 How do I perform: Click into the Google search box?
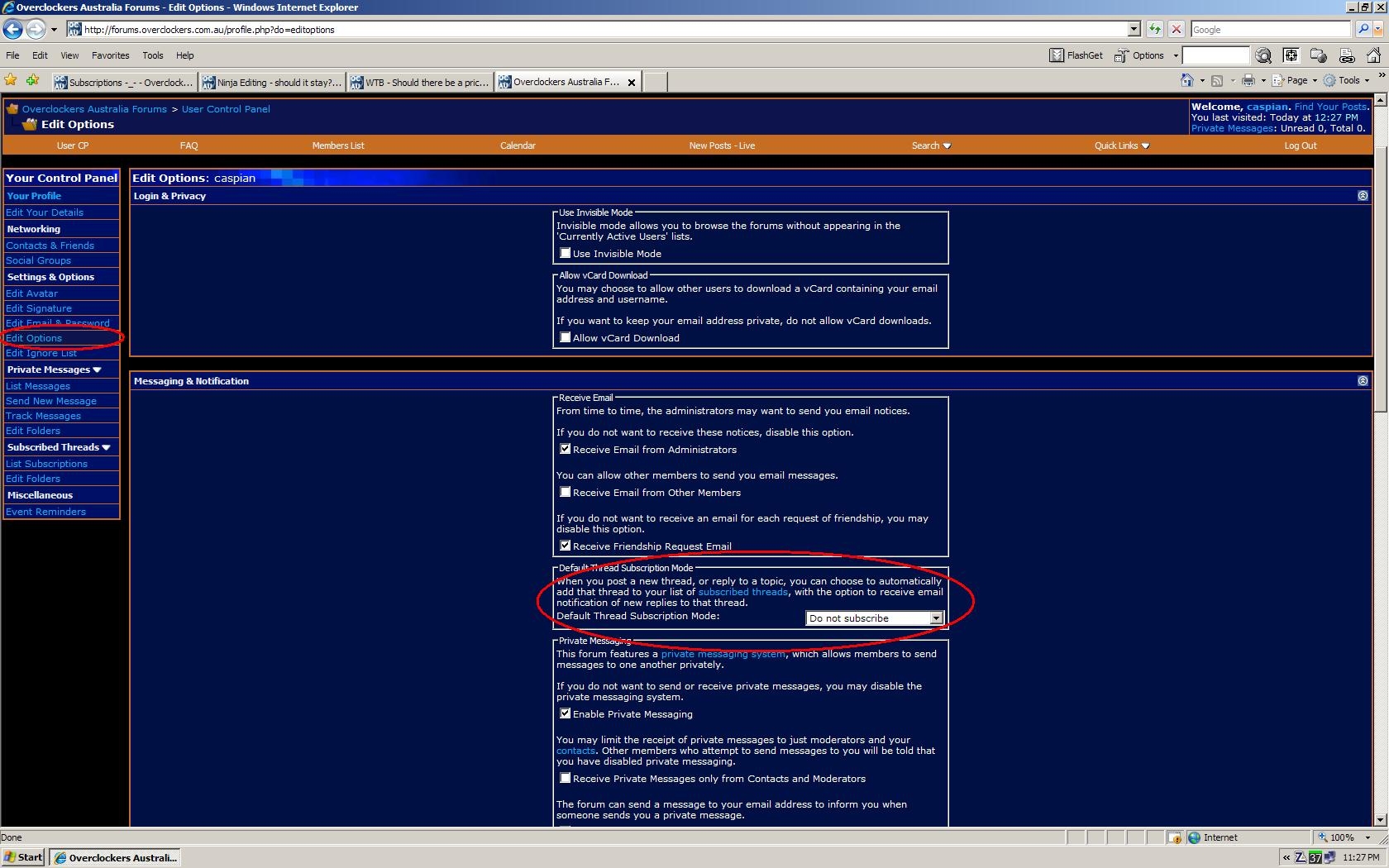pyautogui.click(x=1271, y=30)
